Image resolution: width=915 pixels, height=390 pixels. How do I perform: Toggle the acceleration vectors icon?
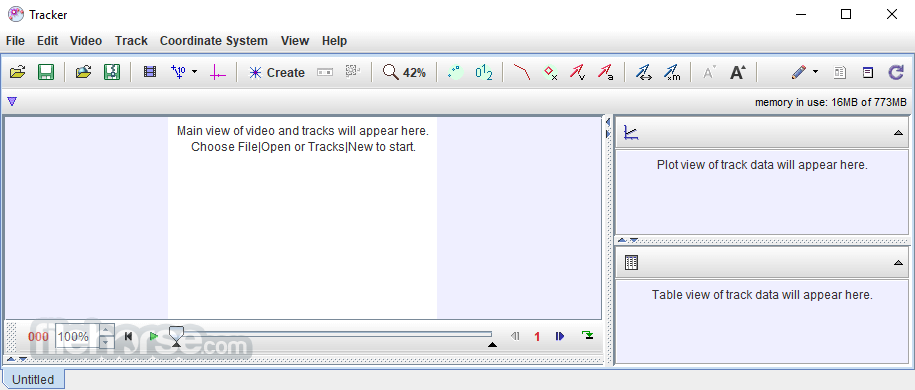tap(605, 72)
